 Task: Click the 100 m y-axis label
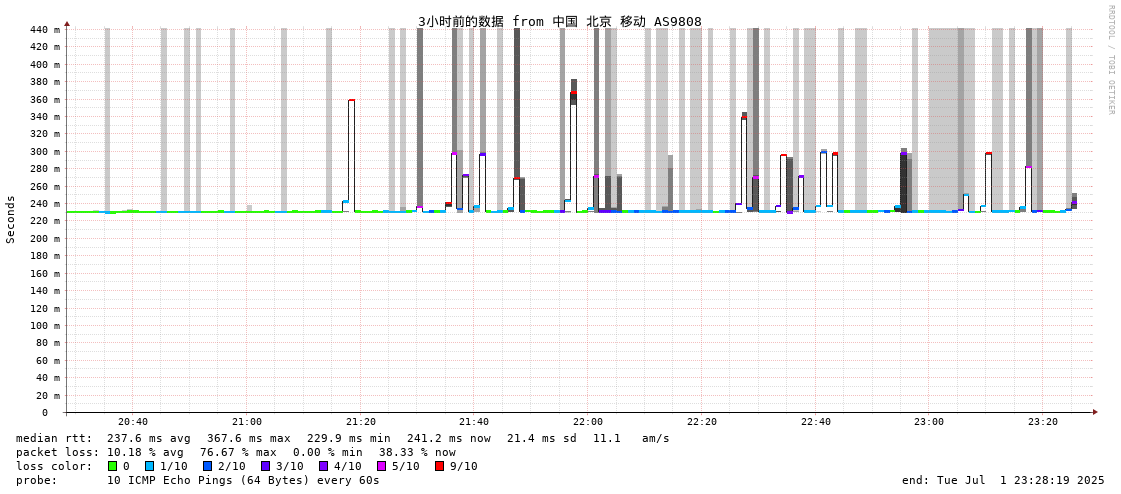[44, 325]
